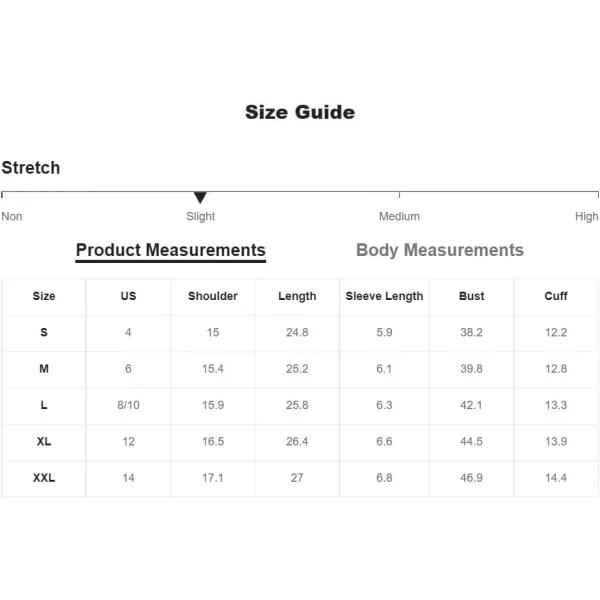This screenshot has width=600, height=600.
Task: Select the M size row label
Action: (44, 369)
